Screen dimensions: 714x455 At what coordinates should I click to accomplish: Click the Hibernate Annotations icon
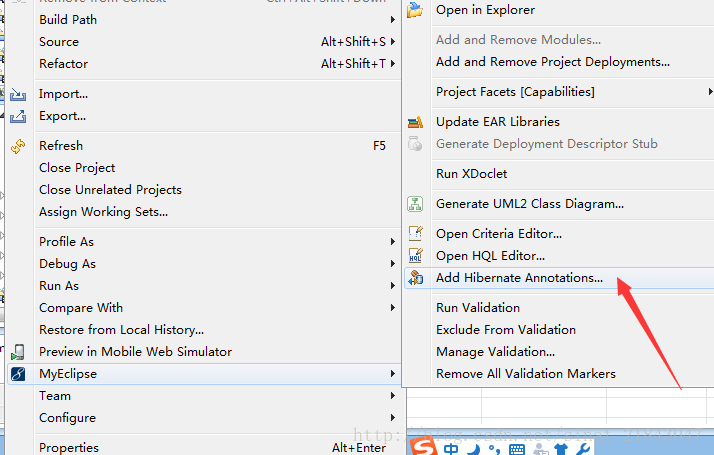pyautogui.click(x=415, y=278)
